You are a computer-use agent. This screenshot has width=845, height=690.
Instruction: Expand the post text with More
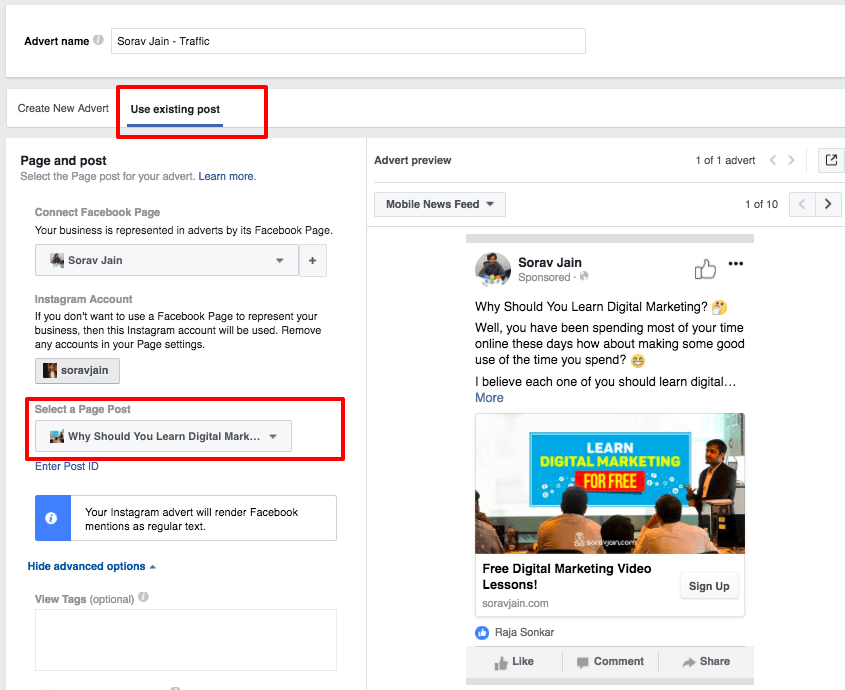click(489, 398)
